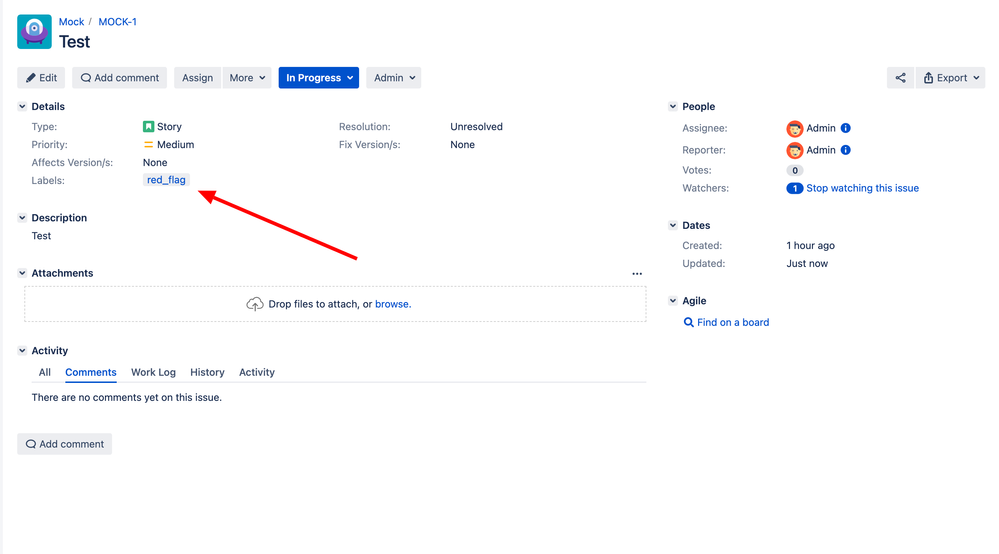Screen dimensions: 999x554
Task: Collapse the Activity section
Action: tap(22, 351)
